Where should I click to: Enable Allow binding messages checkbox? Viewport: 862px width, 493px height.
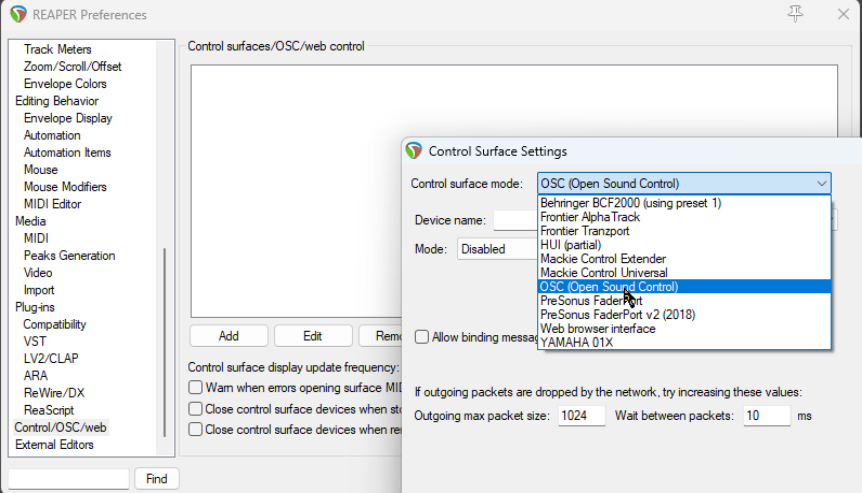tap(422, 337)
